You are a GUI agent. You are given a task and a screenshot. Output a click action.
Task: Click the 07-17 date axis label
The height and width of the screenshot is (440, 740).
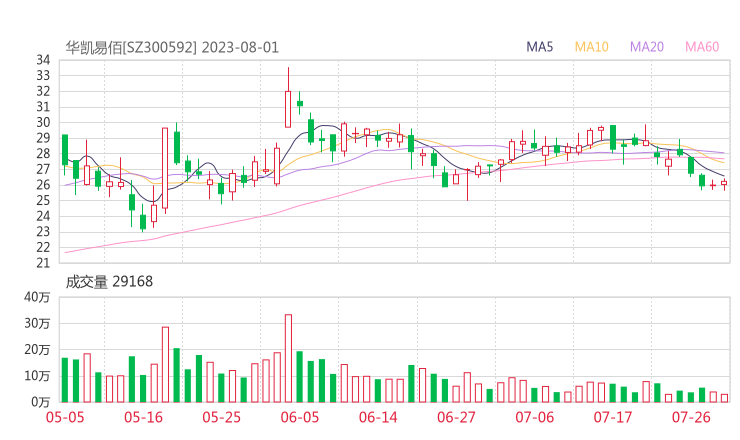point(613,417)
